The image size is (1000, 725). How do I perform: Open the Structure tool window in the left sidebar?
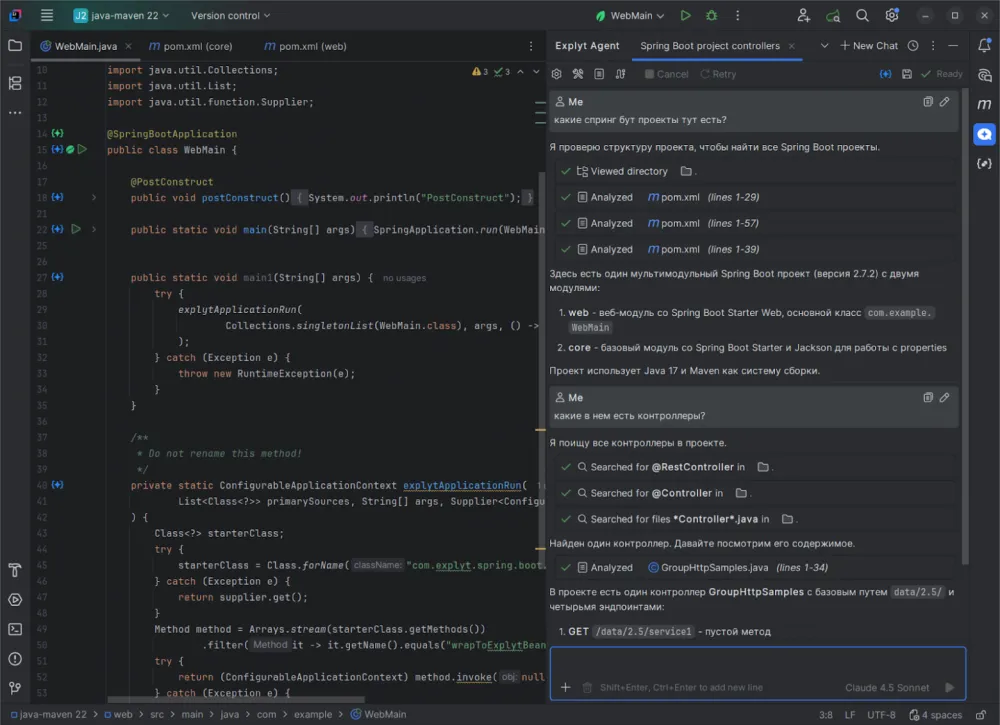click(x=15, y=83)
